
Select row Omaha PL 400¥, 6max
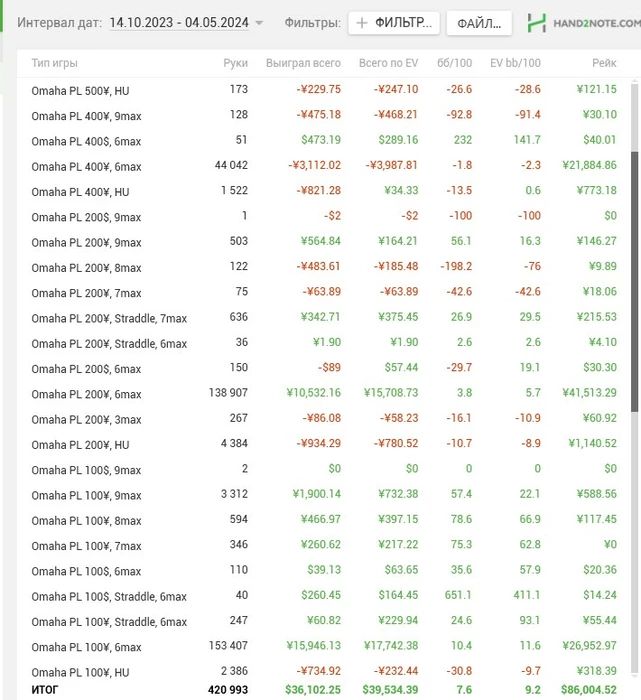[324, 166]
